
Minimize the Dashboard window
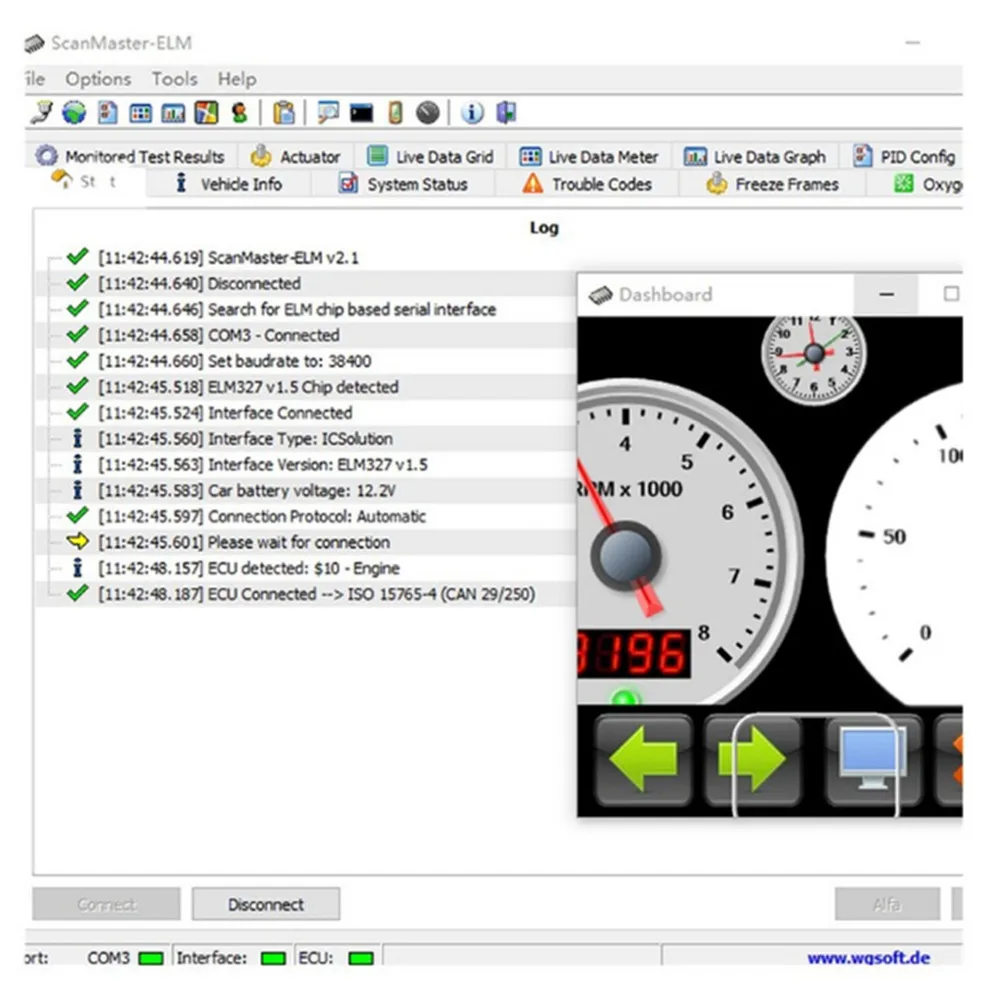click(886, 294)
